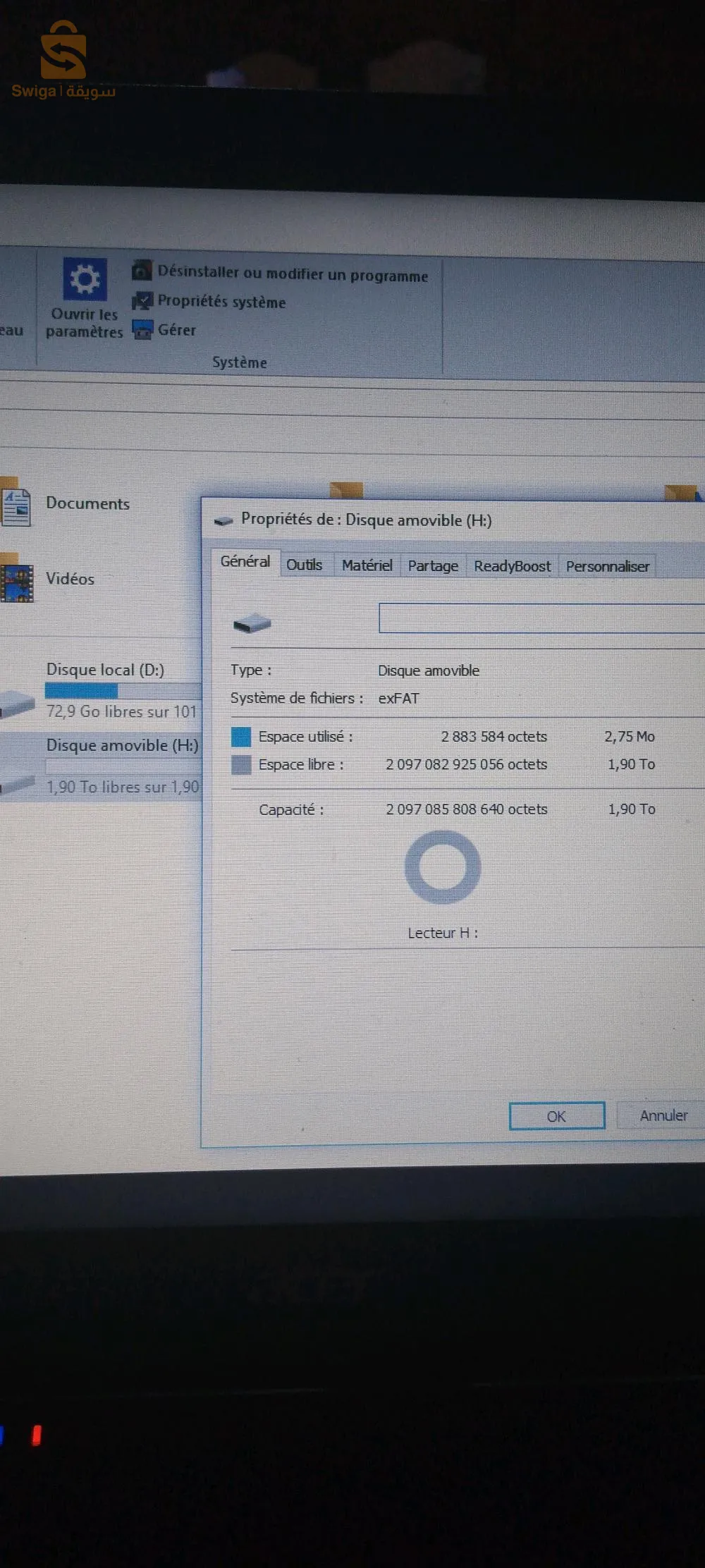The height and width of the screenshot is (1568, 705).
Task: Click the Système group label in ribbon
Action: 240,362
